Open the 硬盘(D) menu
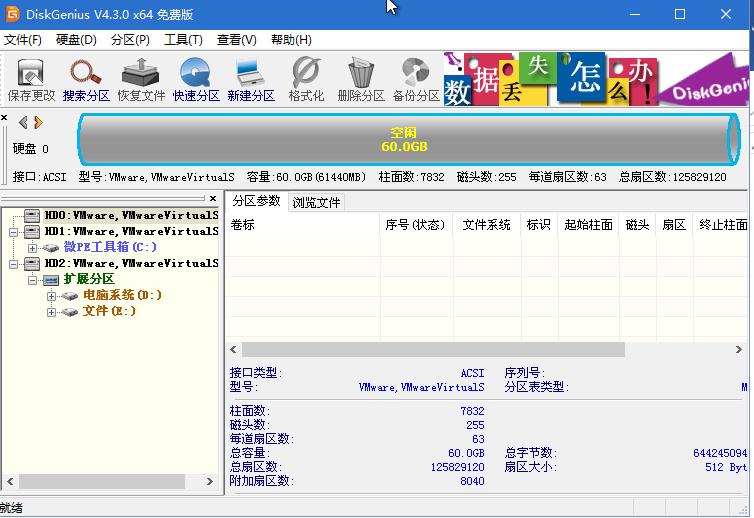Image resolution: width=754 pixels, height=518 pixels. click(x=76, y=40)
